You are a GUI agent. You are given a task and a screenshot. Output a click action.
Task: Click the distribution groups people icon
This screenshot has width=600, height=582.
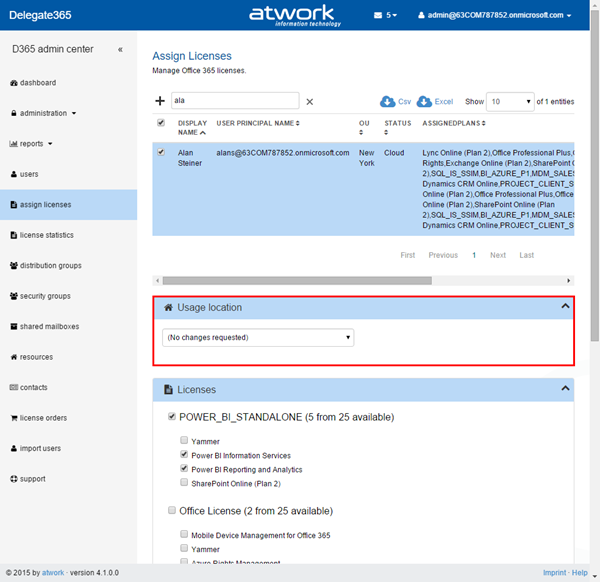coord(14,266)
